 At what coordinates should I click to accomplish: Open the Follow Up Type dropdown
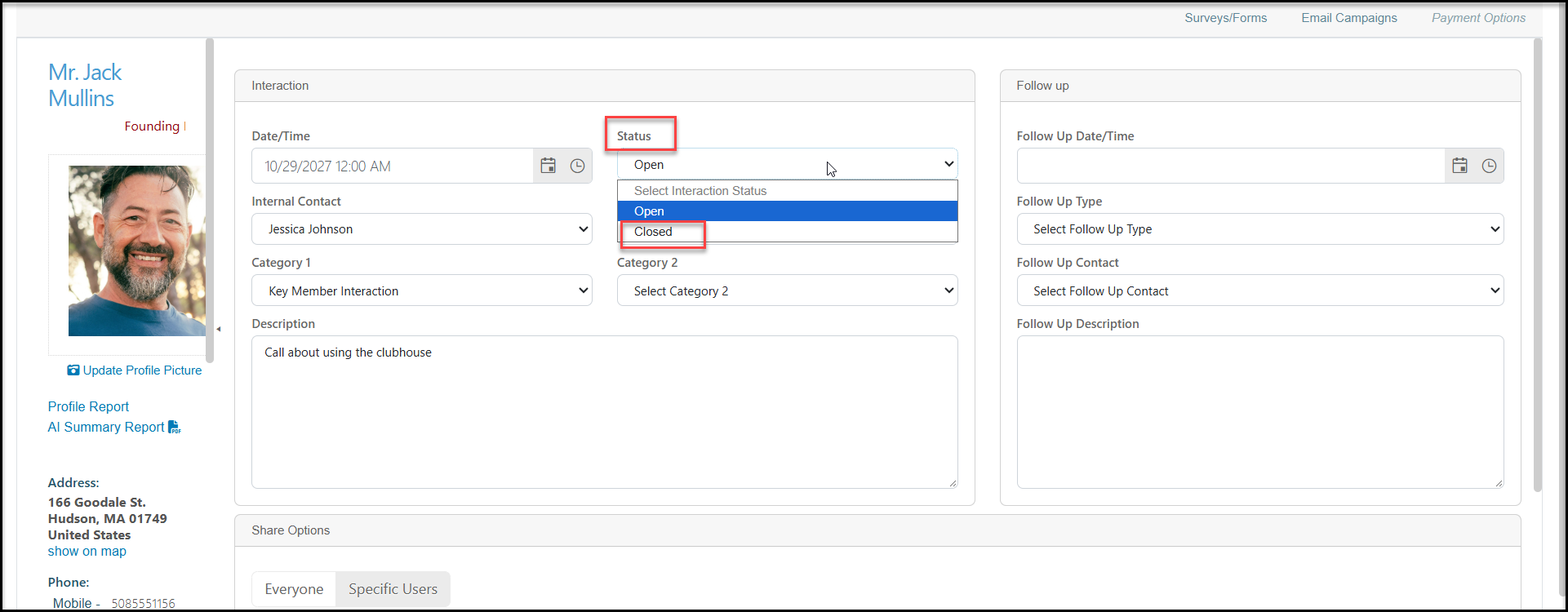click(x=1260, y=229)
